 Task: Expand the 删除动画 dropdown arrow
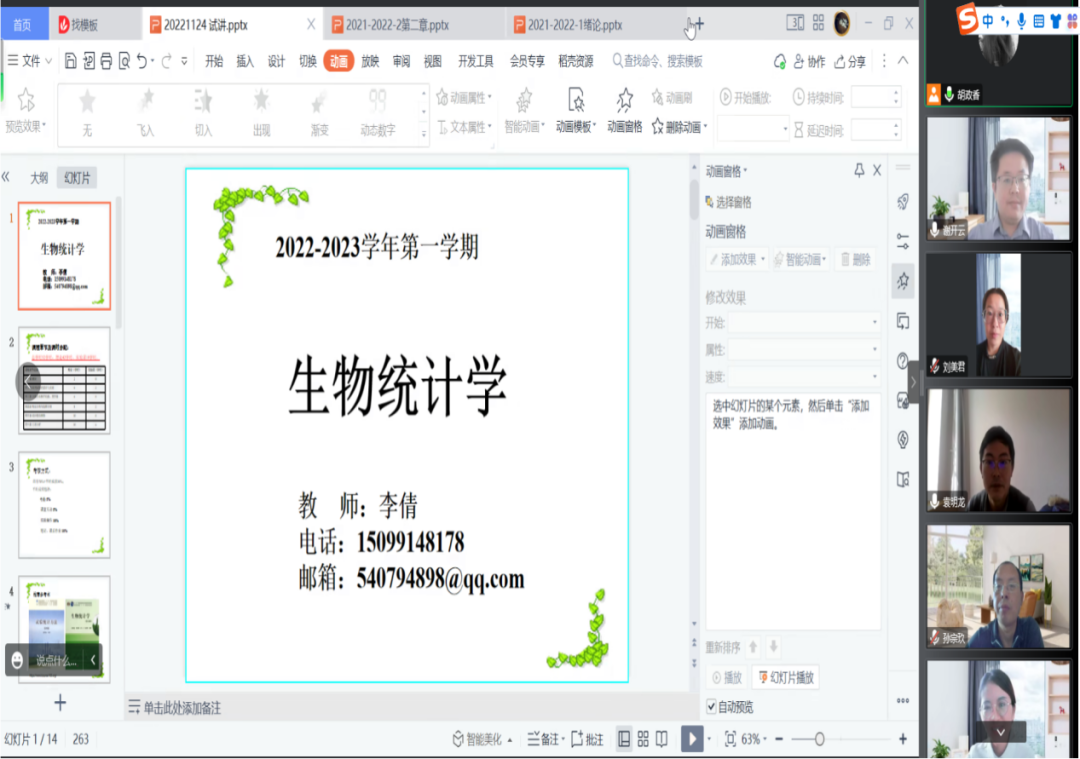pyautogui.click(x=706, y=127)
